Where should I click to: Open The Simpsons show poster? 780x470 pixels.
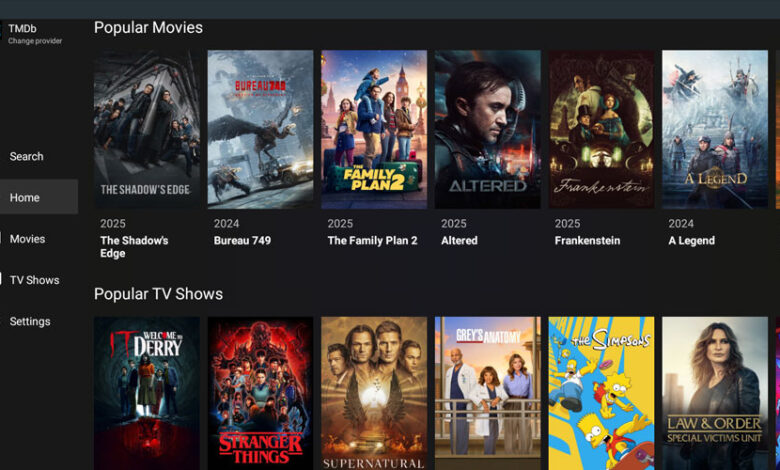pos(601,393)
